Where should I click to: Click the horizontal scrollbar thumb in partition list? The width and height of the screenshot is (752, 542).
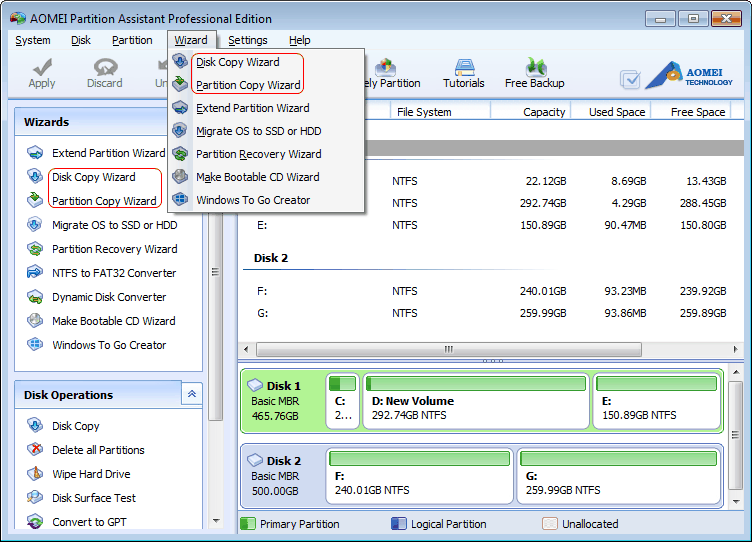(449, 349)
